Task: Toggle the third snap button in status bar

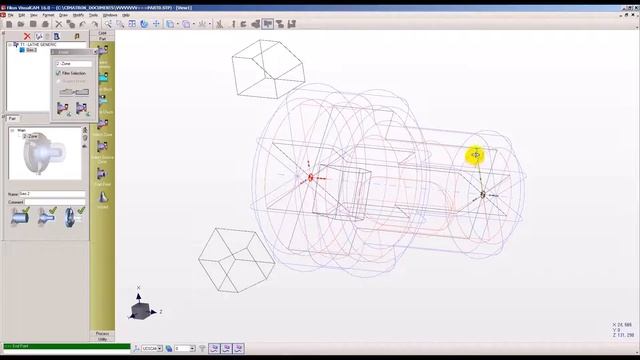Action: 239,349
